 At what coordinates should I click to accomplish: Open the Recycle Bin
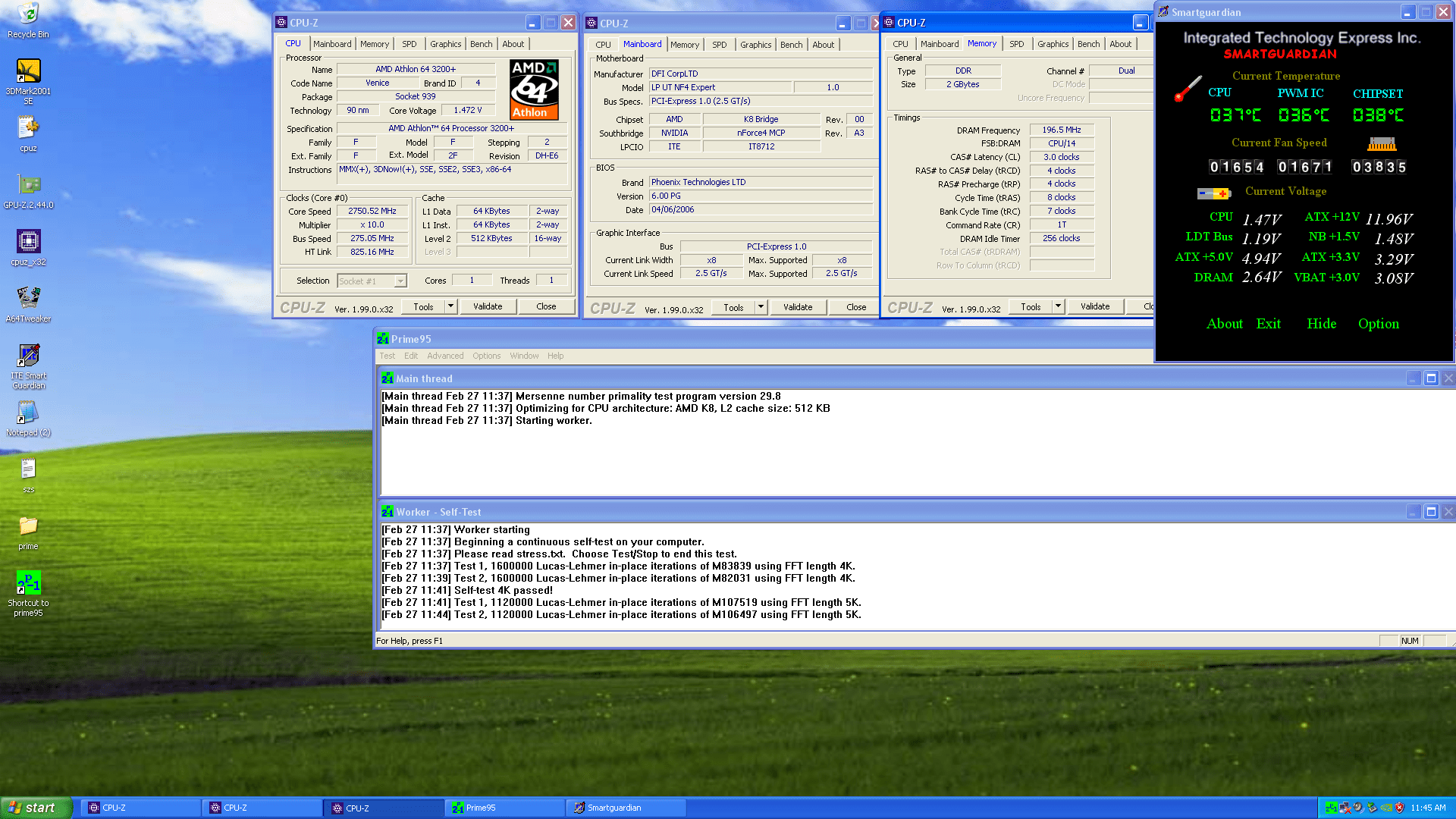tap(28, 14)
